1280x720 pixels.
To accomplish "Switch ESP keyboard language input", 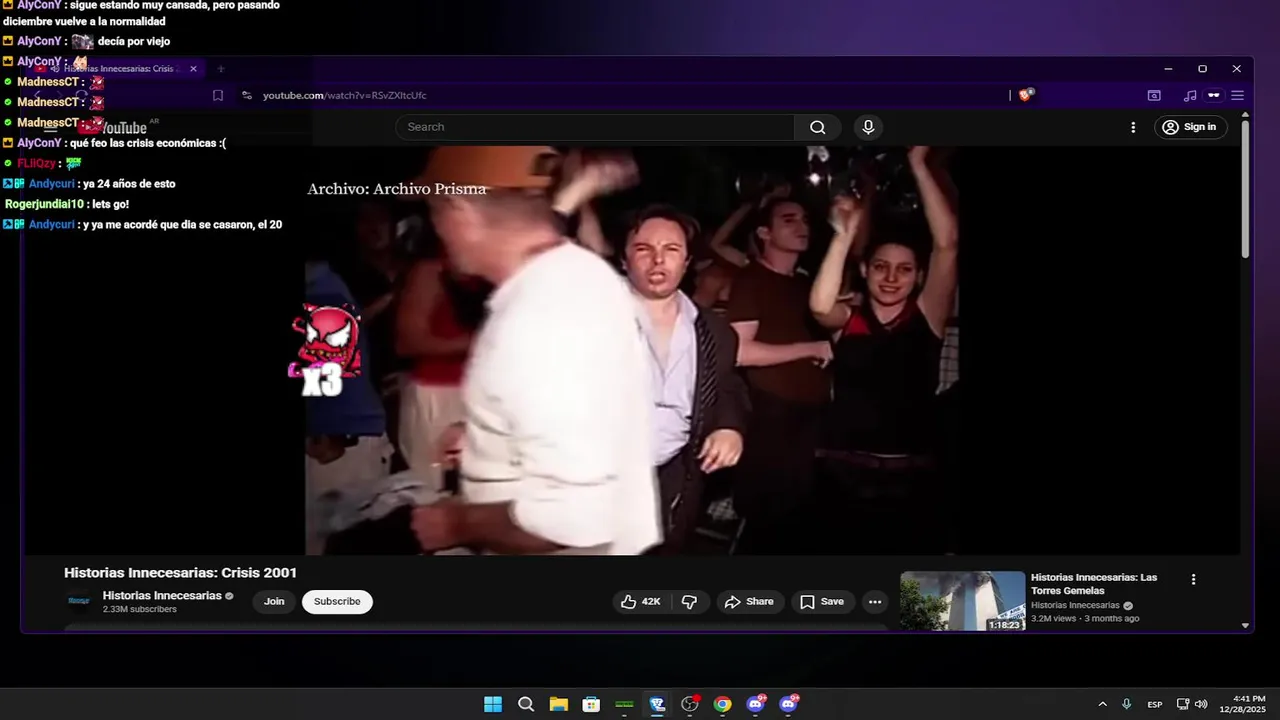I will coord(1155,704).
